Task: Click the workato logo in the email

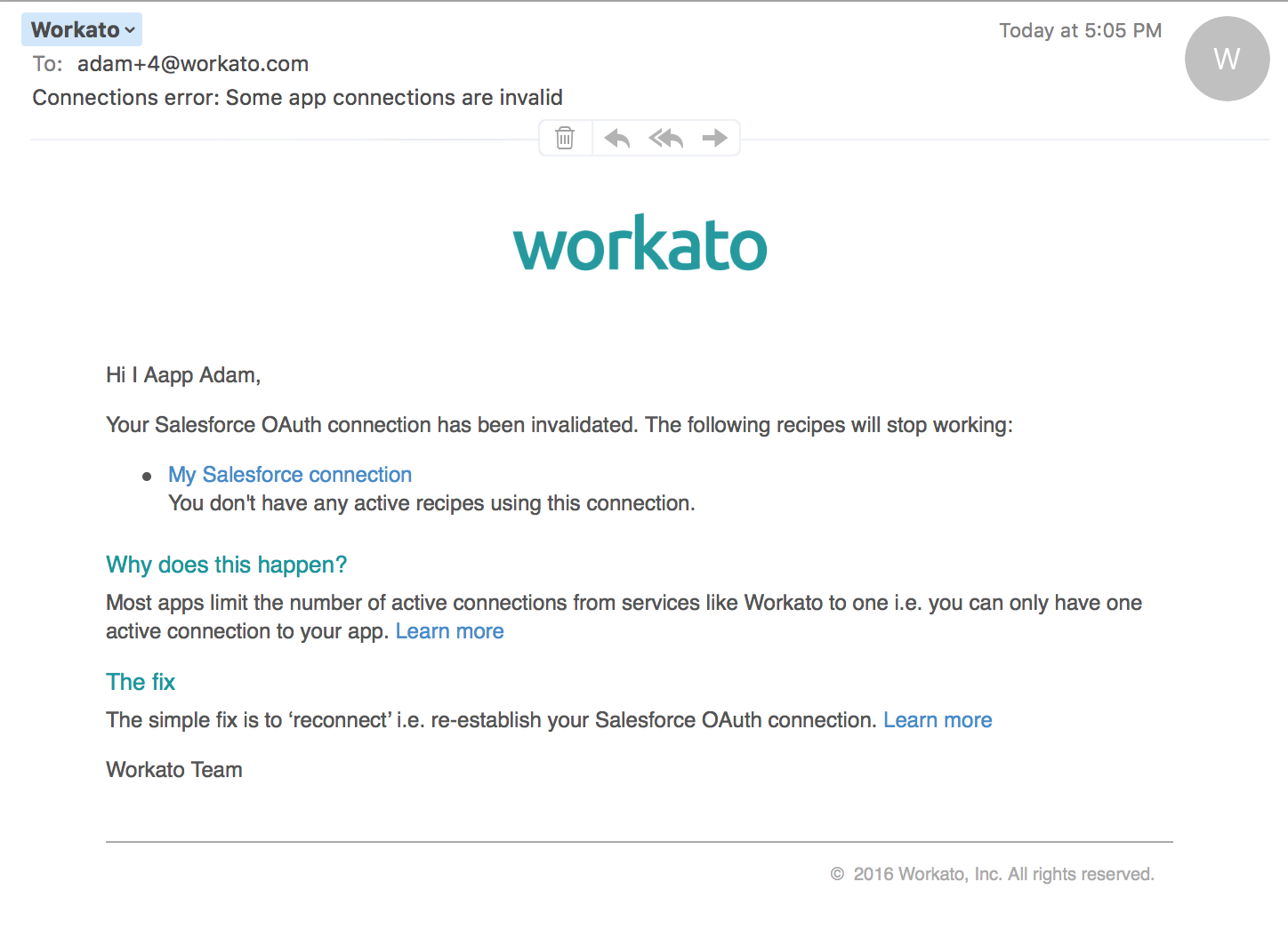Action: pyautogui.click(x=640, y=243)
